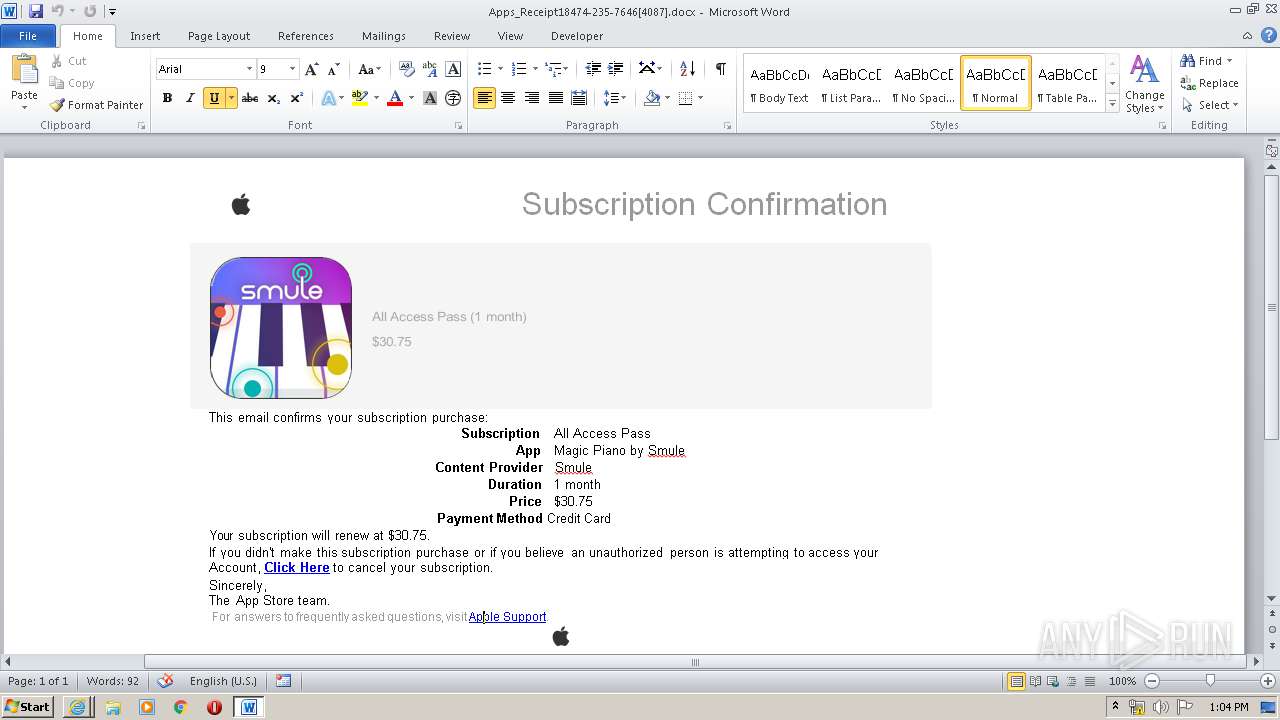
Task: Apply the Body Text style
Action: click(779, 83)
